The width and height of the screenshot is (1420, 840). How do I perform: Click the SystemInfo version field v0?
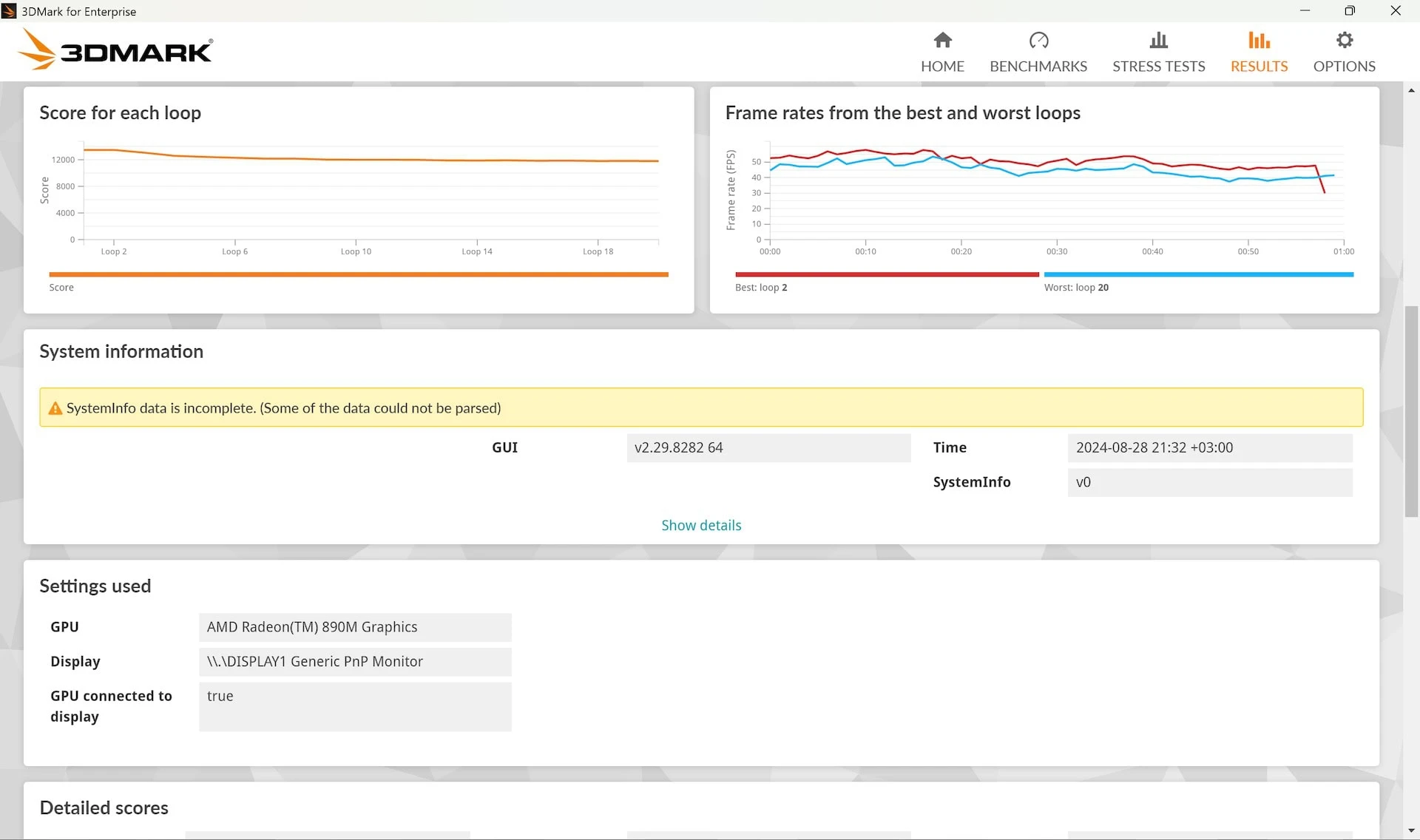(x=1210, y=482)
